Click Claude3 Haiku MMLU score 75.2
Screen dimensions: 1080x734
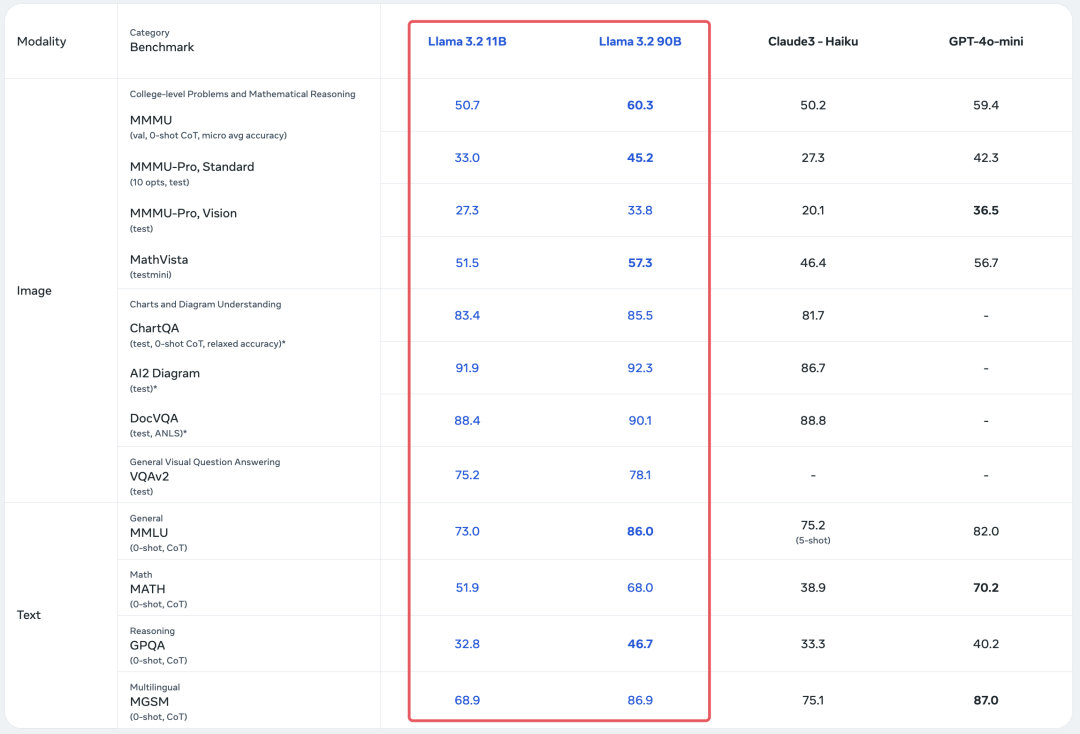click(813, 525)
